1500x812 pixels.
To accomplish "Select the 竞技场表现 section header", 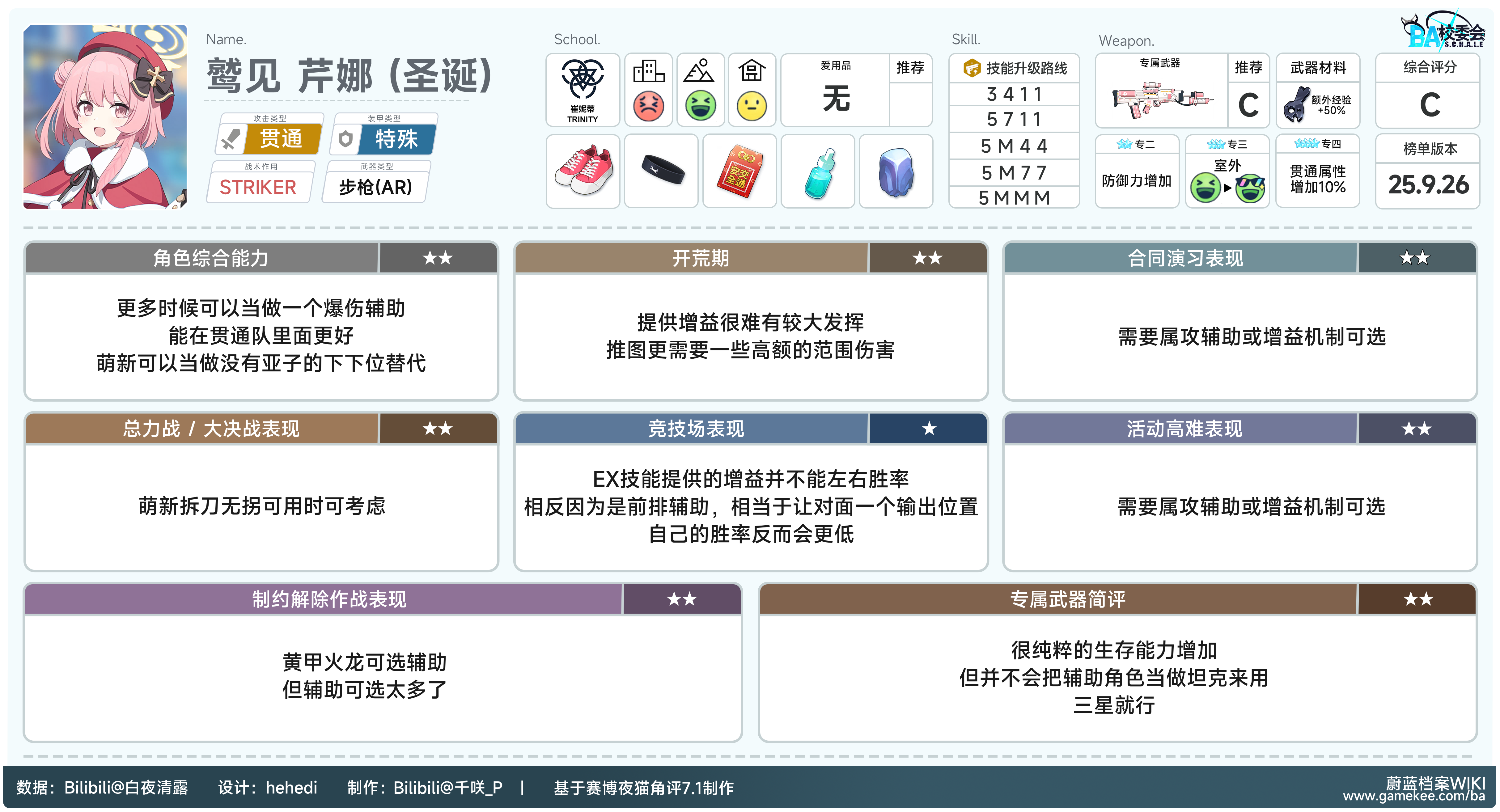I will 696,429.
